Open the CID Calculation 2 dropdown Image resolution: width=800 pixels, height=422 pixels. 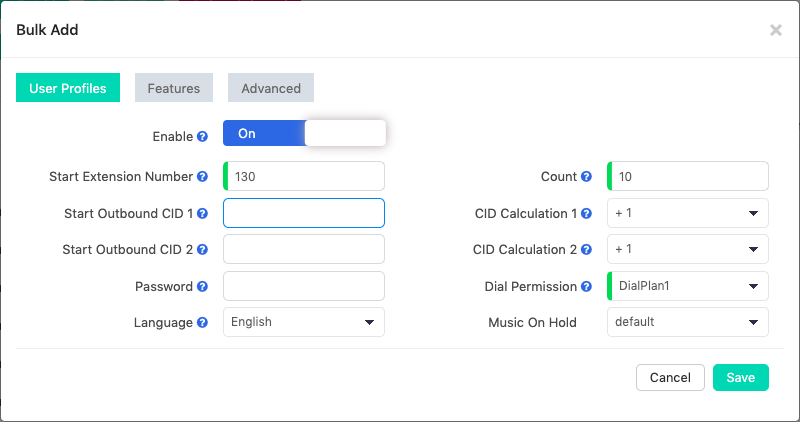click(688, 250)
